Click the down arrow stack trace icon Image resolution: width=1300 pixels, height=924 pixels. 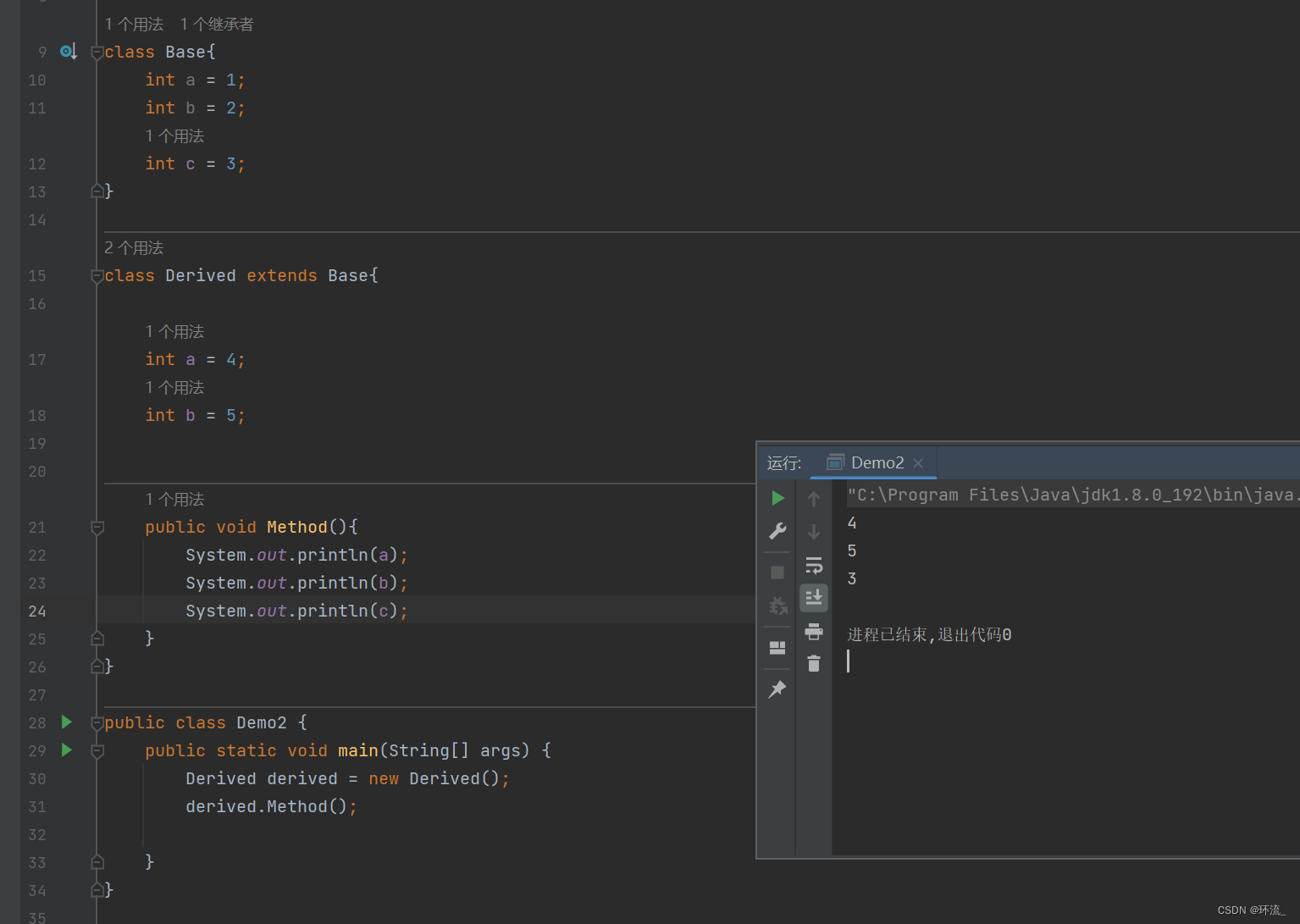click(814, 532)
